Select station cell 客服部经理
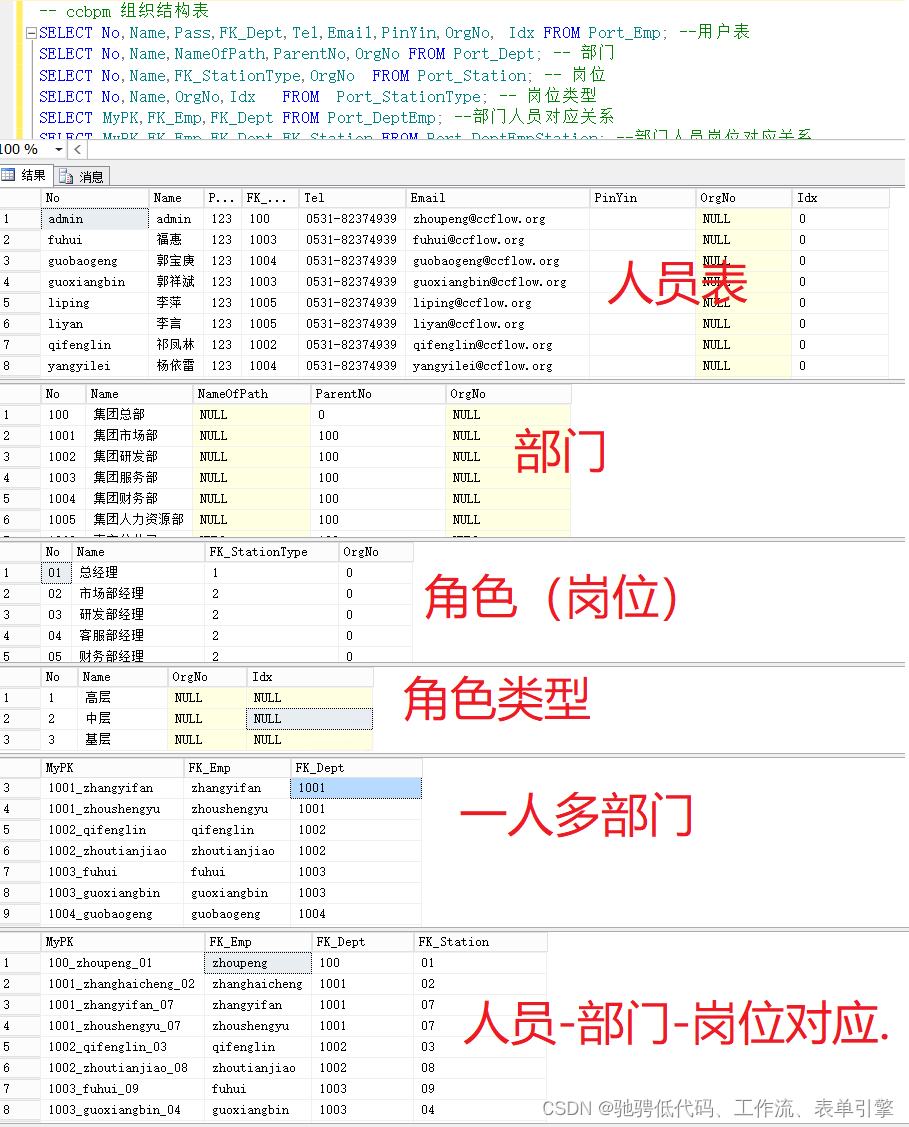Screen dimensions: 909x1127 (x=138, y=635)
